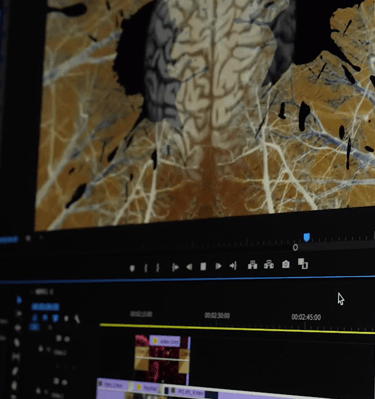
Task: Stop playback in the program monitor
Action: pos(203,266)
